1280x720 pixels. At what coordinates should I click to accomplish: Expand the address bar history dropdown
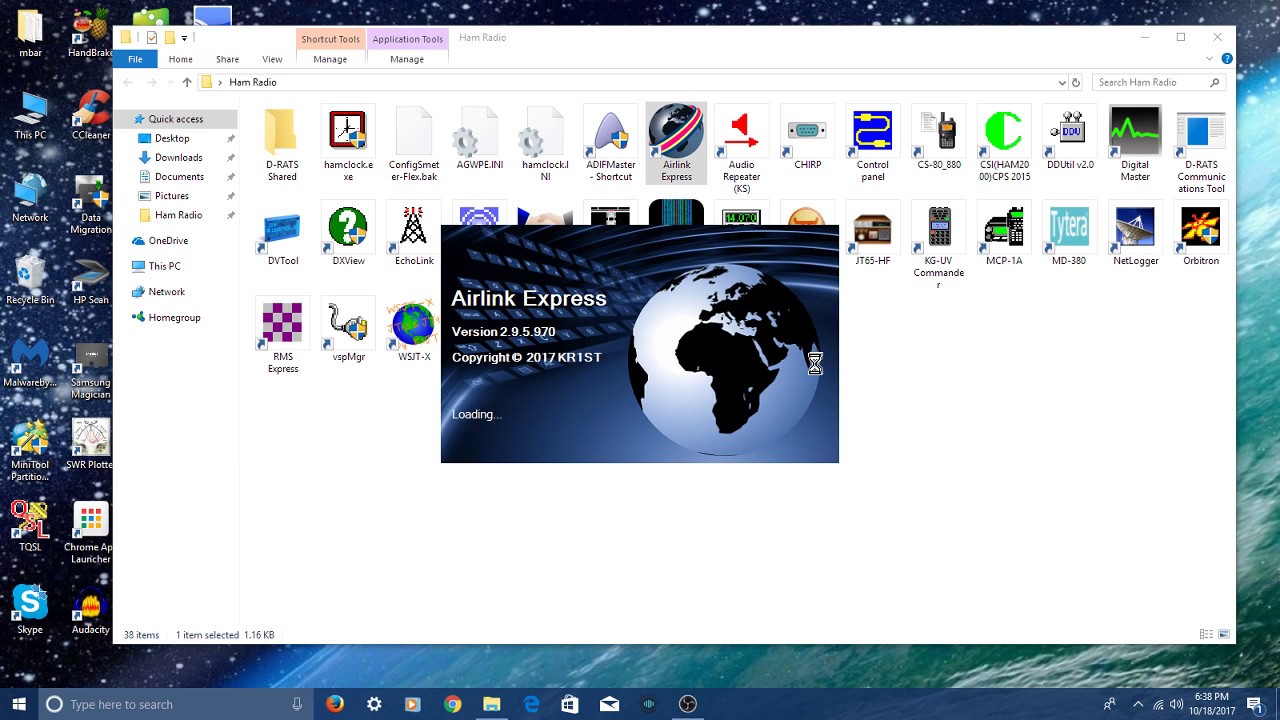point(1061,83)
